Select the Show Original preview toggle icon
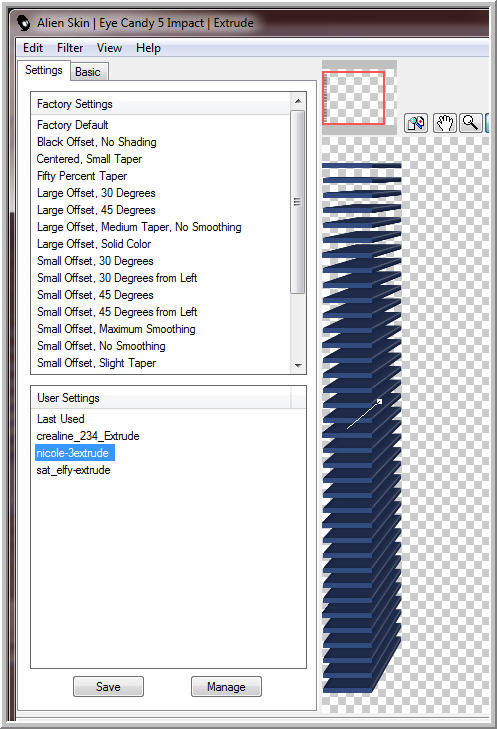Screen dimensions: 497x729 416,123
